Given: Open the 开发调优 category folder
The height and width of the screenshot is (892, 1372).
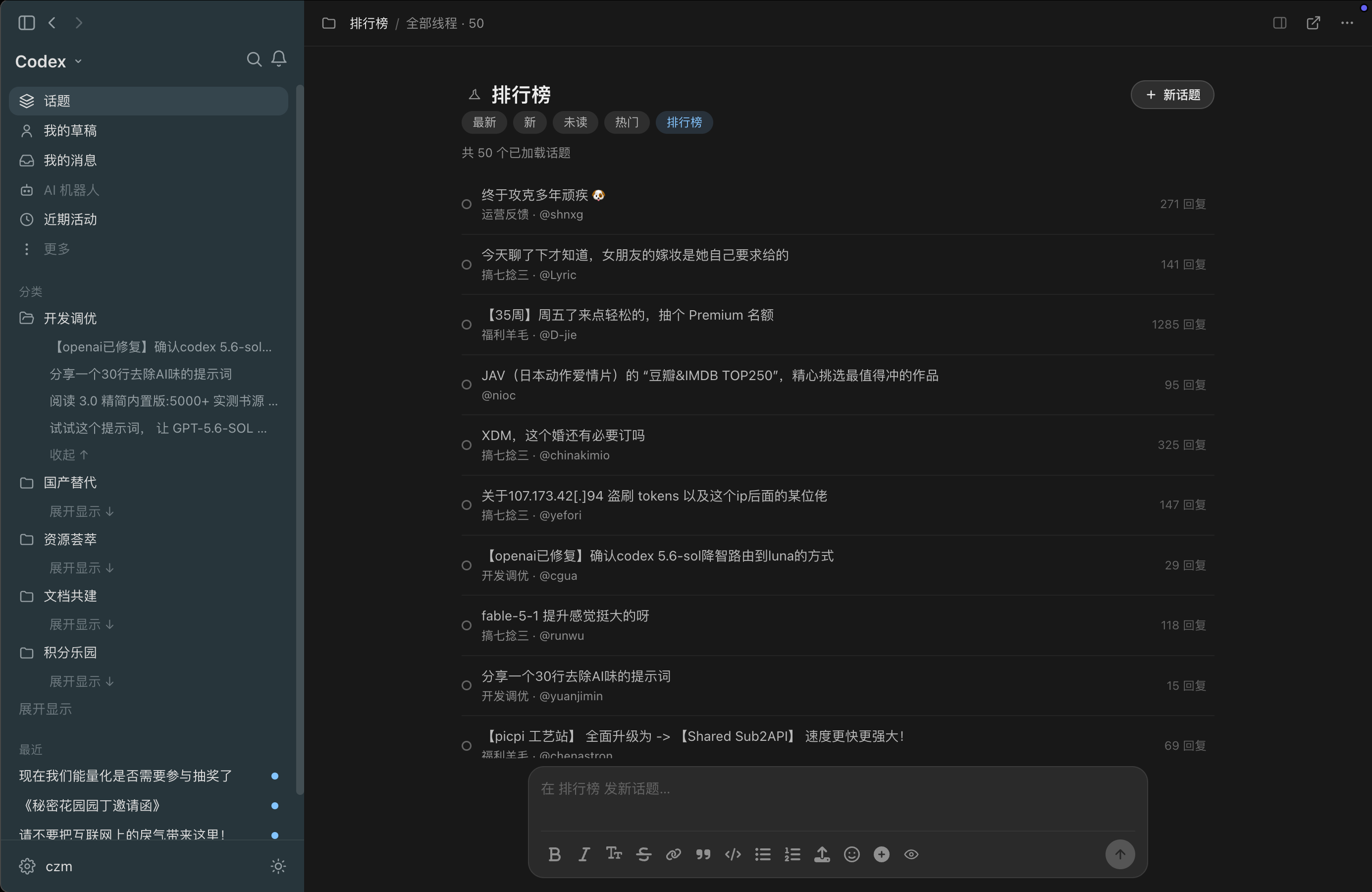Looking at the screenshot, I should [149, 318].
